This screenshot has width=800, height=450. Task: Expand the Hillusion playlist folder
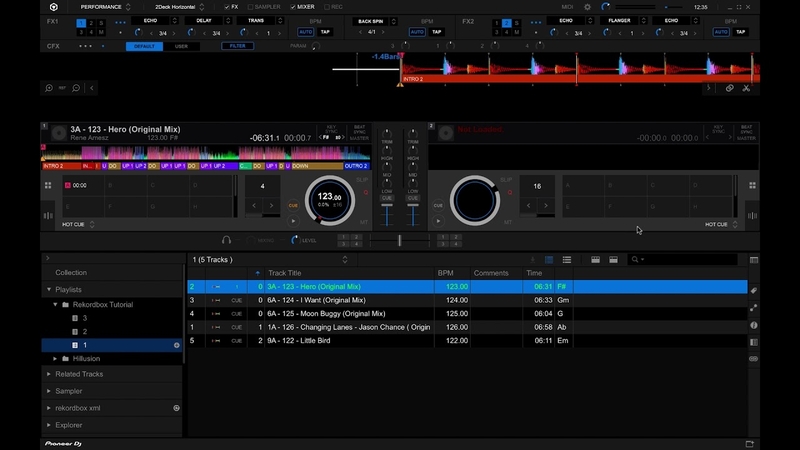click(x=55, y=359)
